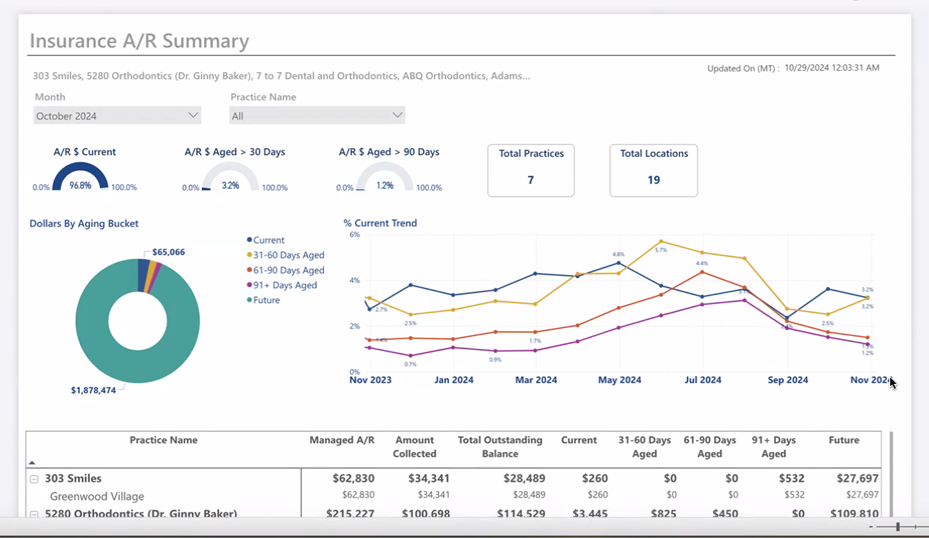The width and height of the screenshot is (929, 538).
Task: Collapse the 303 Smiles row
Action: pyautogui.click(x=34, y=479)
